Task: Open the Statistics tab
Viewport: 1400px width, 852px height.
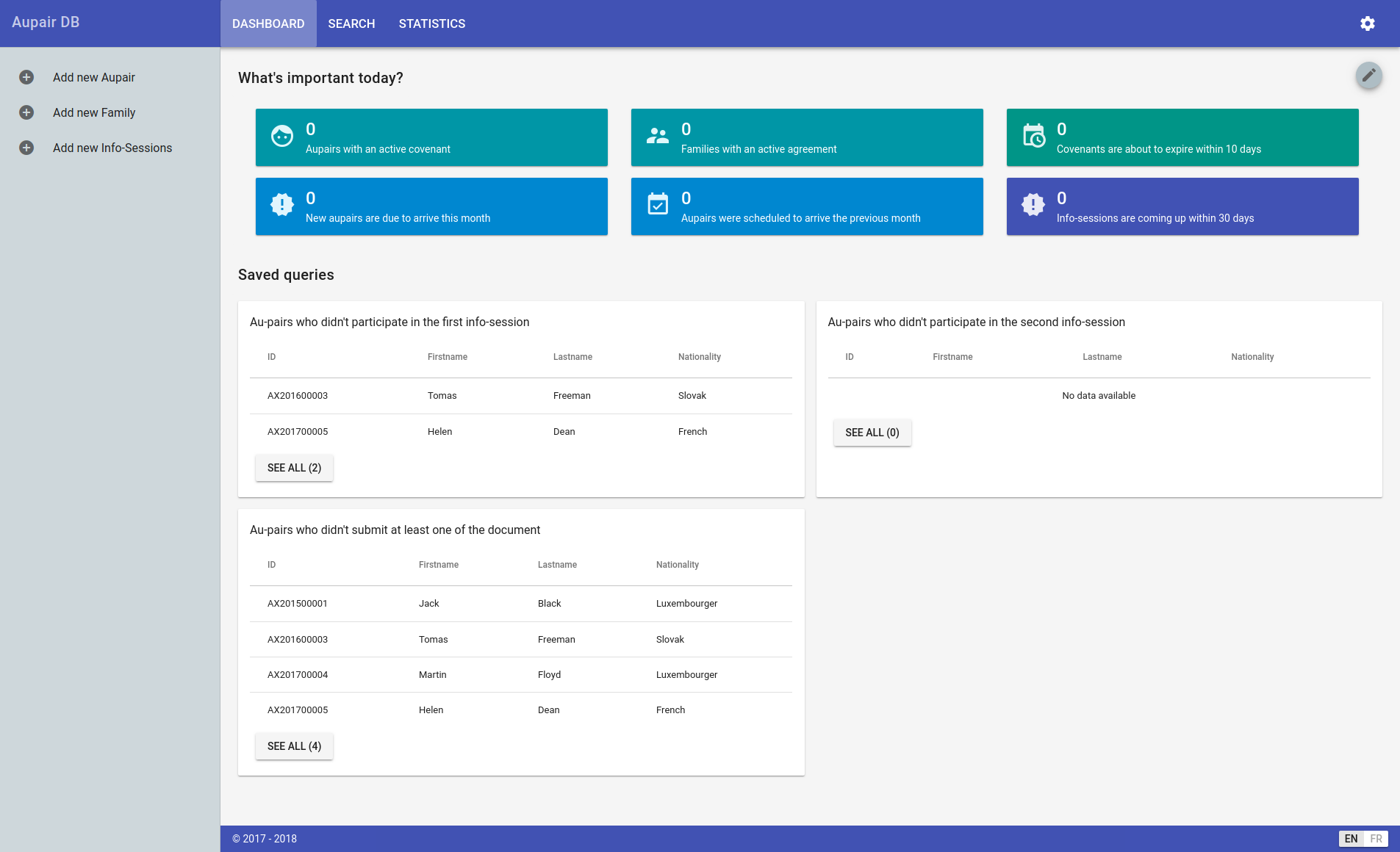Action: [431, 24]
